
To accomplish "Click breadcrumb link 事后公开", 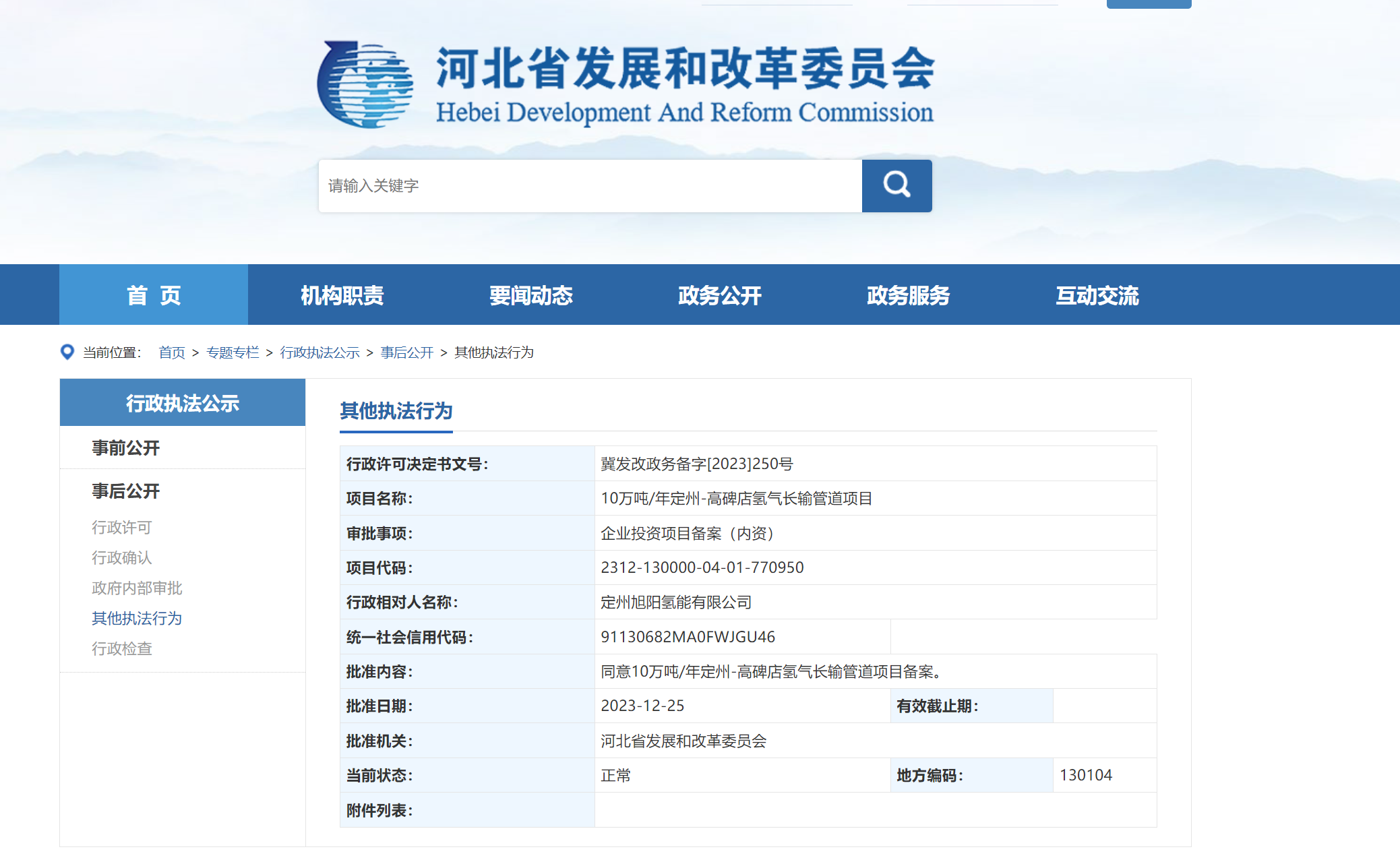I will 406,352.
